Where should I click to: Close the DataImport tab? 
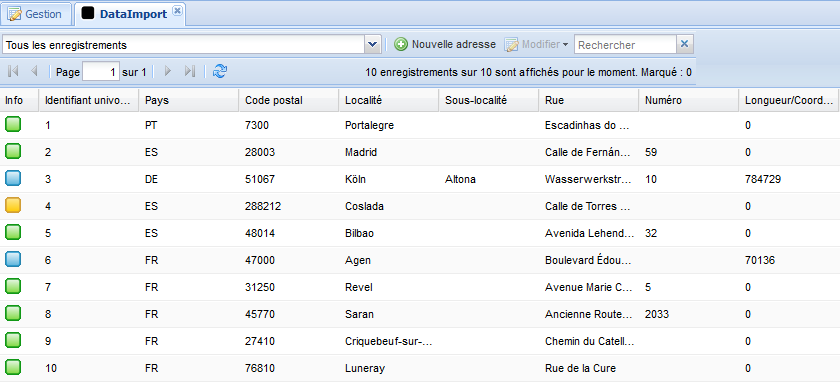click(178, 10)
